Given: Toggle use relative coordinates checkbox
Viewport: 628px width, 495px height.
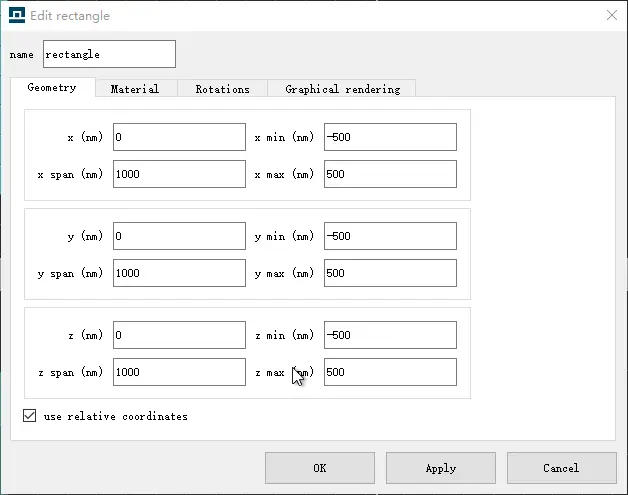Looking at the screenshot, I should (29, 416).
